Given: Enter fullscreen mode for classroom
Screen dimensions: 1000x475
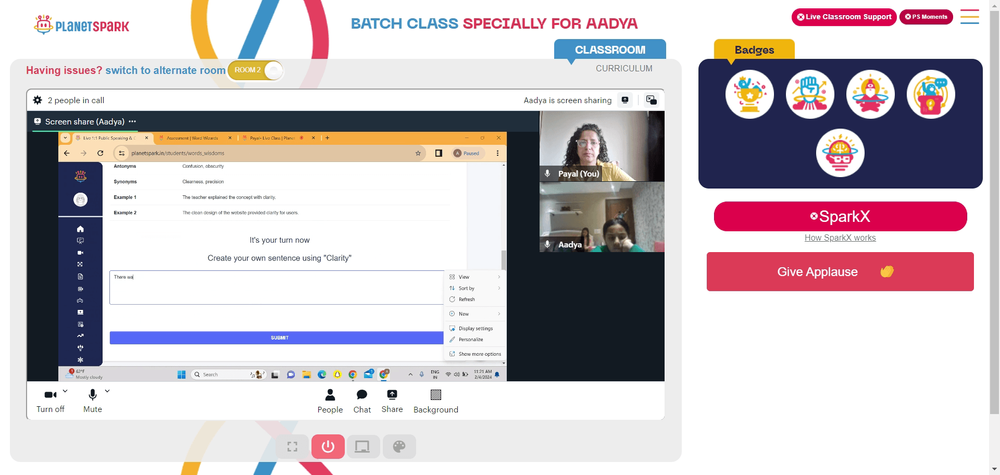Looking at the screenshot, I should [292, 447].
